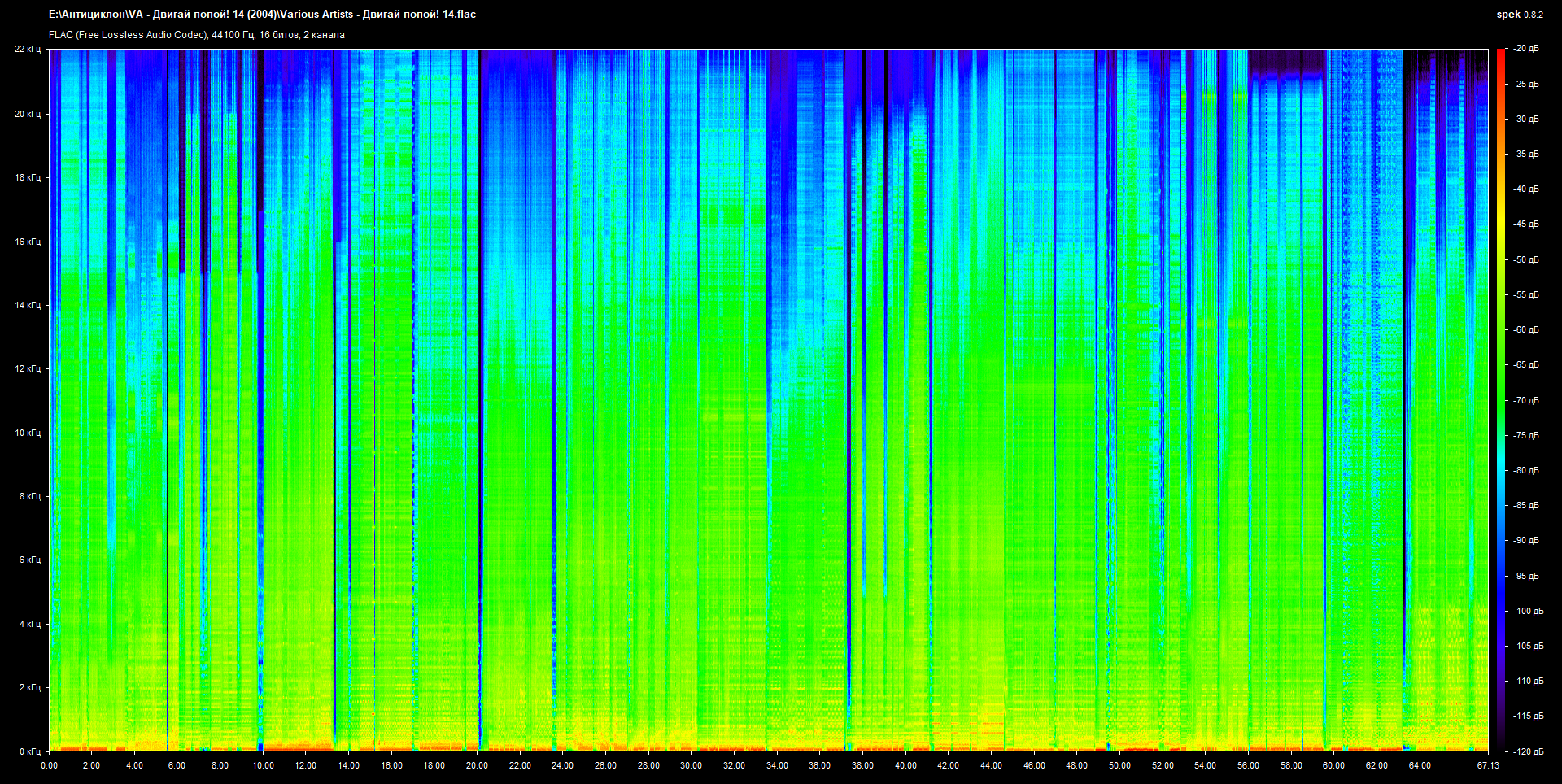Click the 67:13 end time label

1488,765
